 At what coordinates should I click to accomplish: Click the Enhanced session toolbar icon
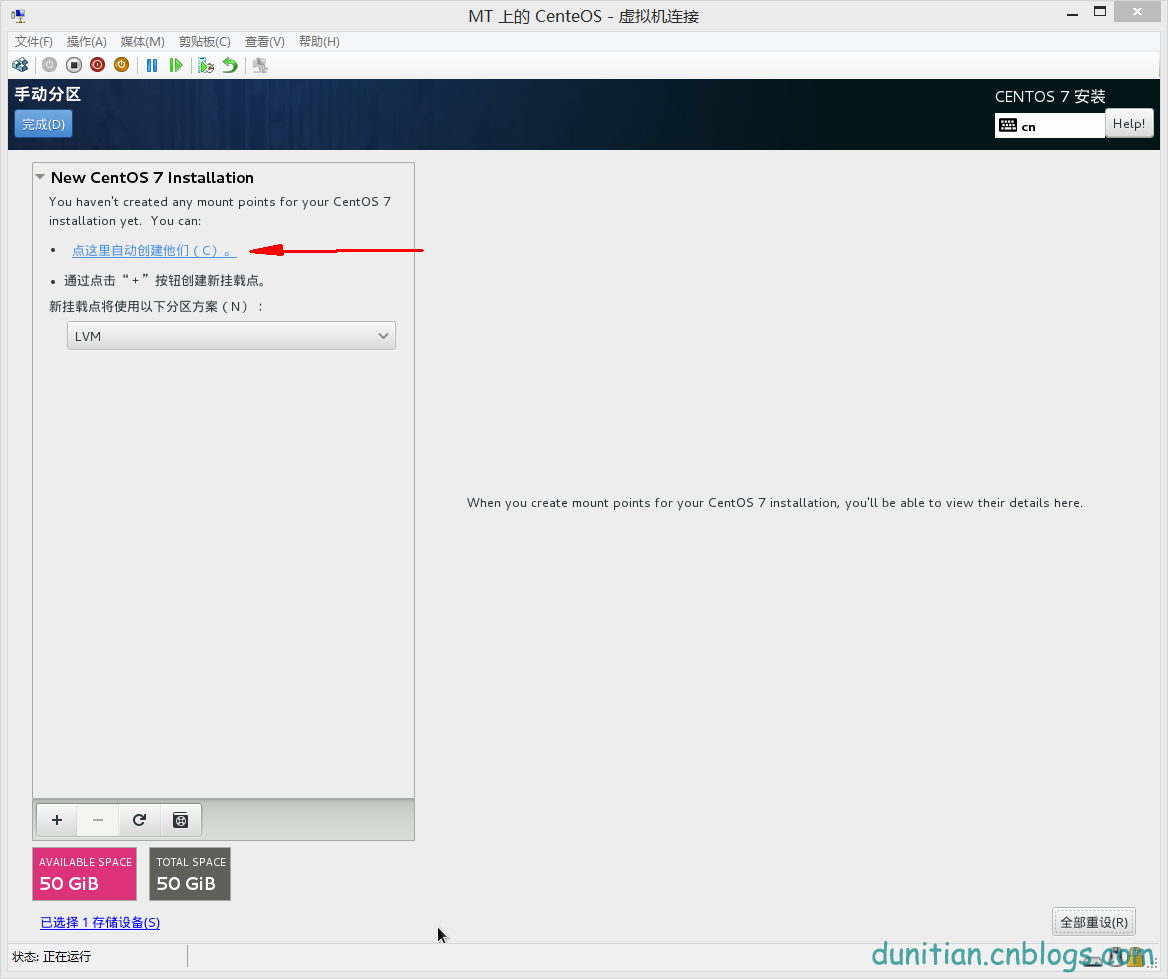(260, 66)
